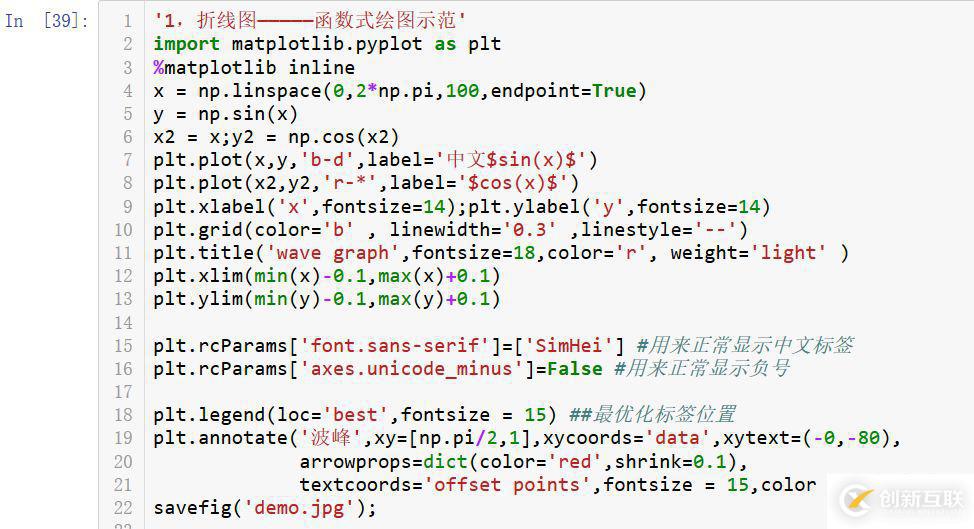Click the "savefig(" call on line 22
Image resolution: width=974 pixels, height=529 pixels.
[x=198, y=508]
